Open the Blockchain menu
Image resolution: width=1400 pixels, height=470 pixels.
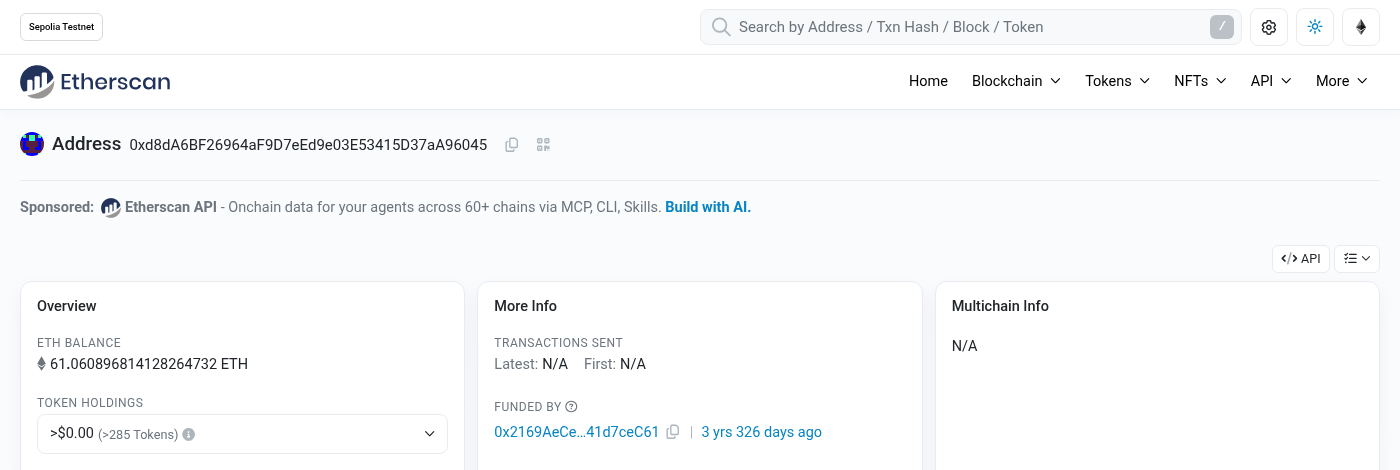[x=1016, y=81]
